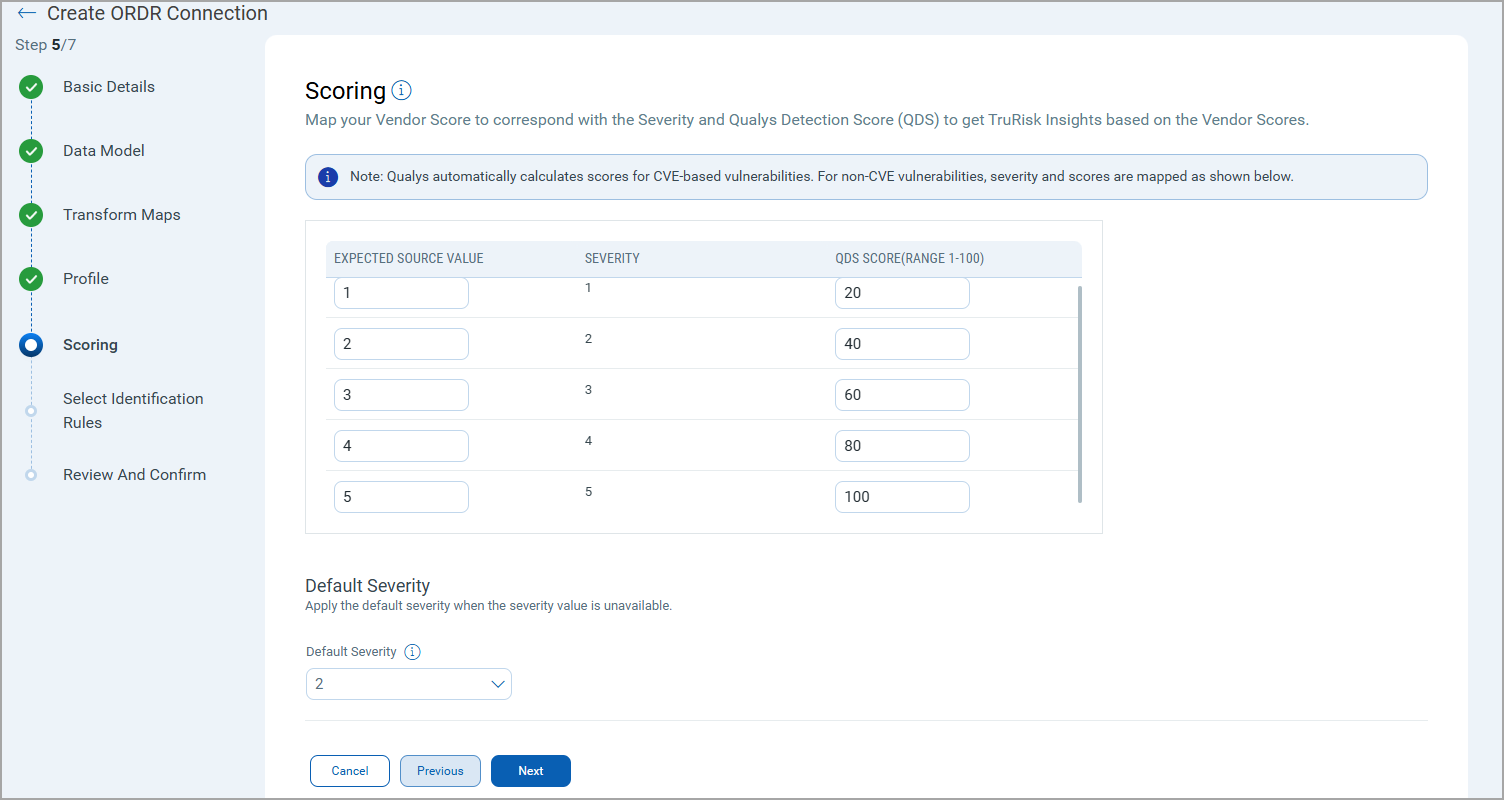The height and width of the screenshot is (800, 1504).
Task: Click the info icon next to Scoring heading
Action: tap(401, 91)
